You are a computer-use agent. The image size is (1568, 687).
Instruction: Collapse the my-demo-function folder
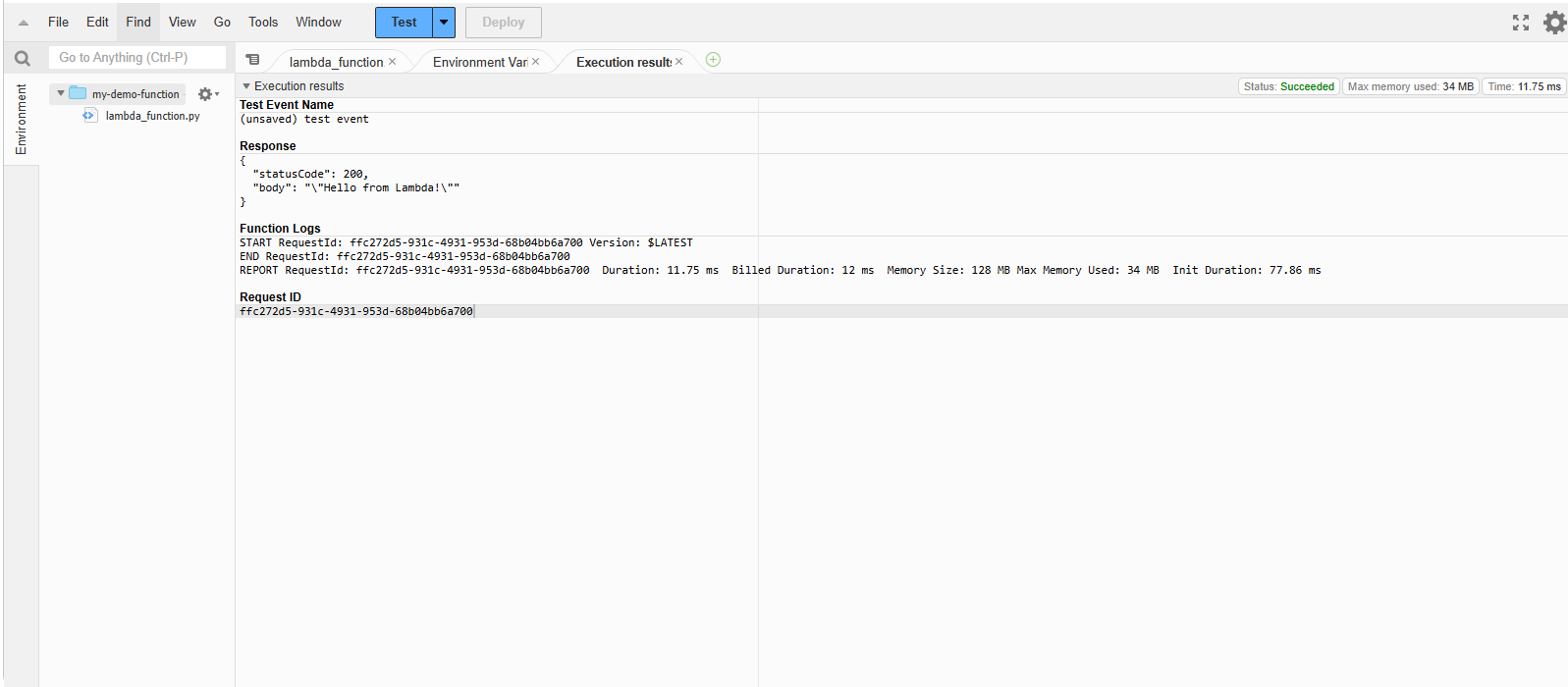pos(61,93)
